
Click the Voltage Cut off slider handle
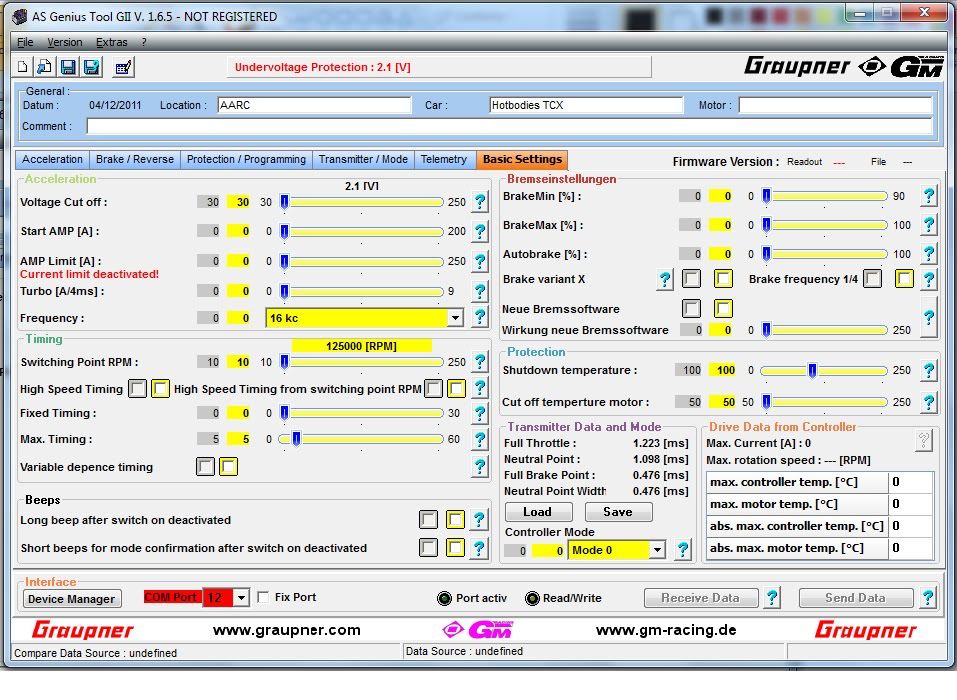tap(284, 201)
